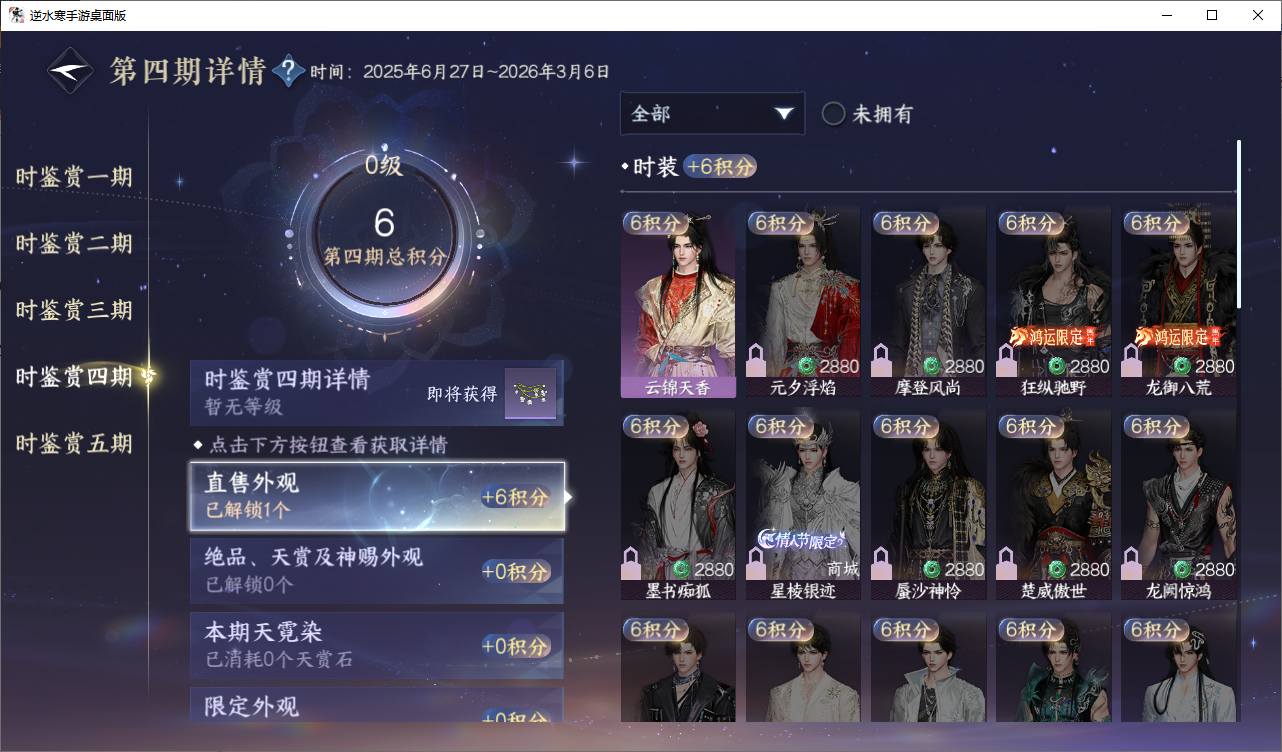
Task: Click the lock icon on 龙阙惊鸿
Action: click(1130, 564)
